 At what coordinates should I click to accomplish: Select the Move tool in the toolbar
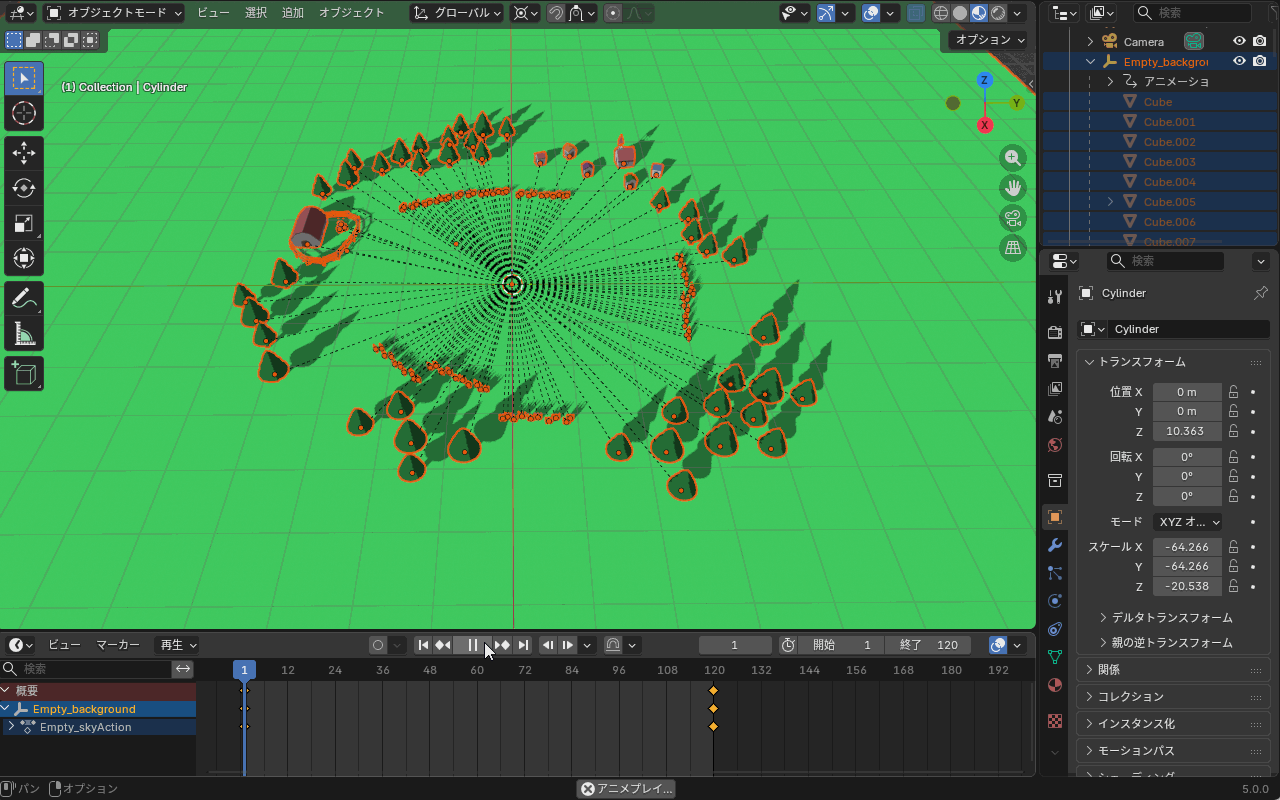click(x=24, y=153)
